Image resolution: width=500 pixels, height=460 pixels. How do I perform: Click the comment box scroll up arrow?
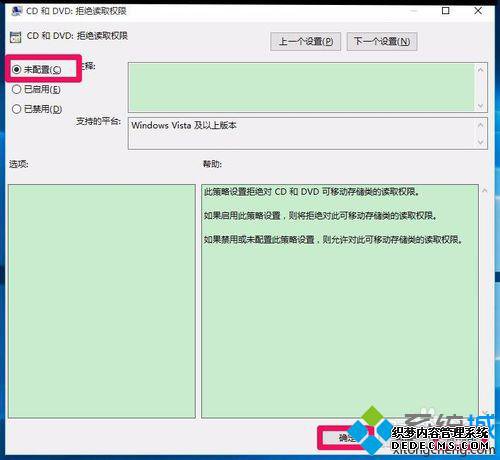[480, 70]
